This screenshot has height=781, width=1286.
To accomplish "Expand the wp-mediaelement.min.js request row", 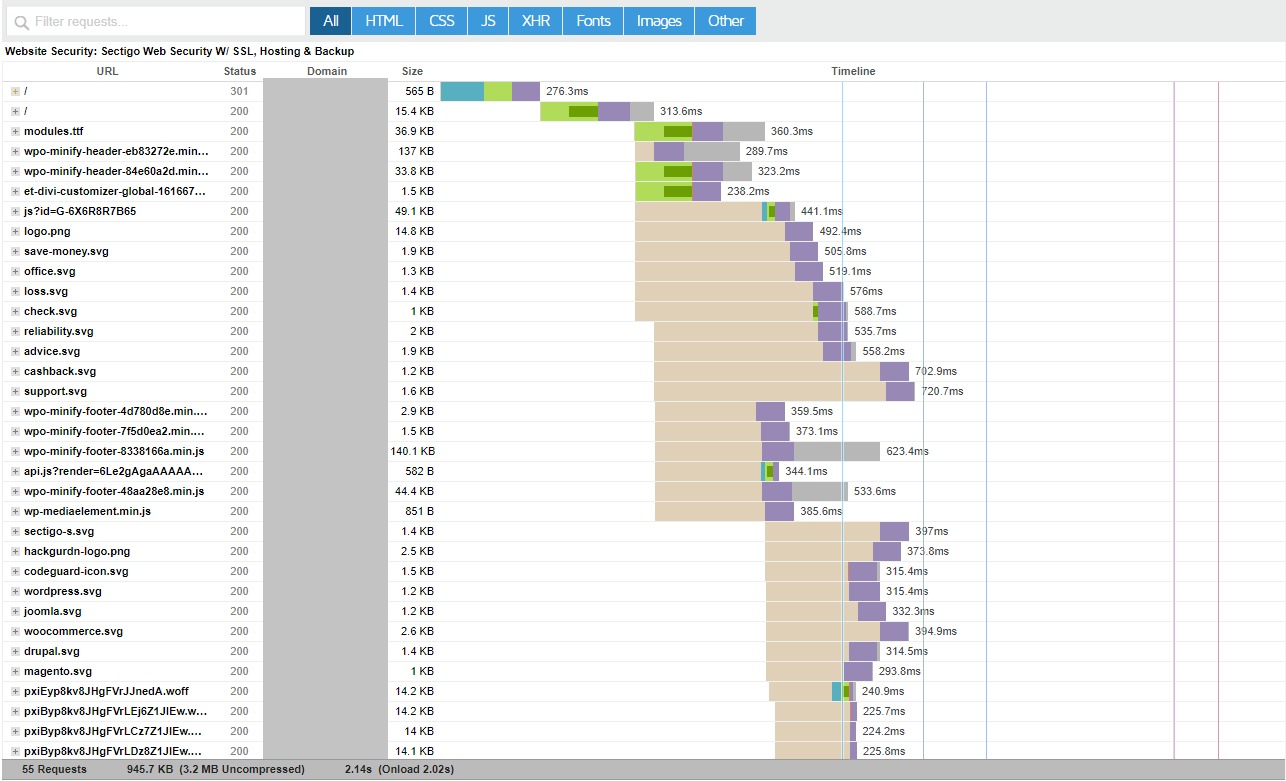I will (15, 511).
